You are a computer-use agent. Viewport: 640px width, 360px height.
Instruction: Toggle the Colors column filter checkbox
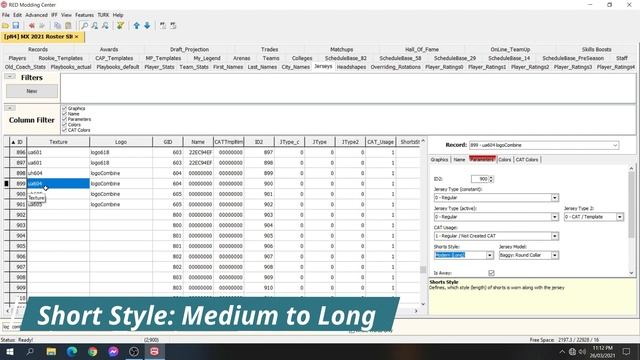64,124
